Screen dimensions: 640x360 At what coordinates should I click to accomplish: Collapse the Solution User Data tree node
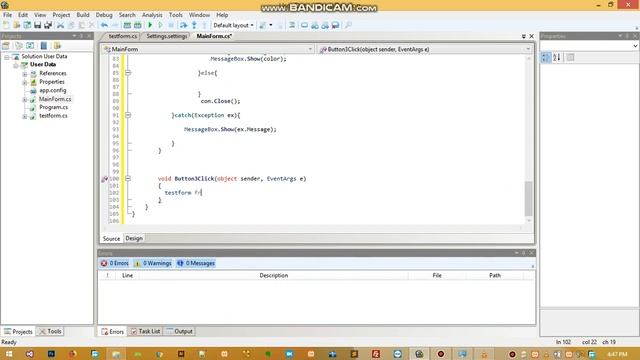tap(7, 57)
